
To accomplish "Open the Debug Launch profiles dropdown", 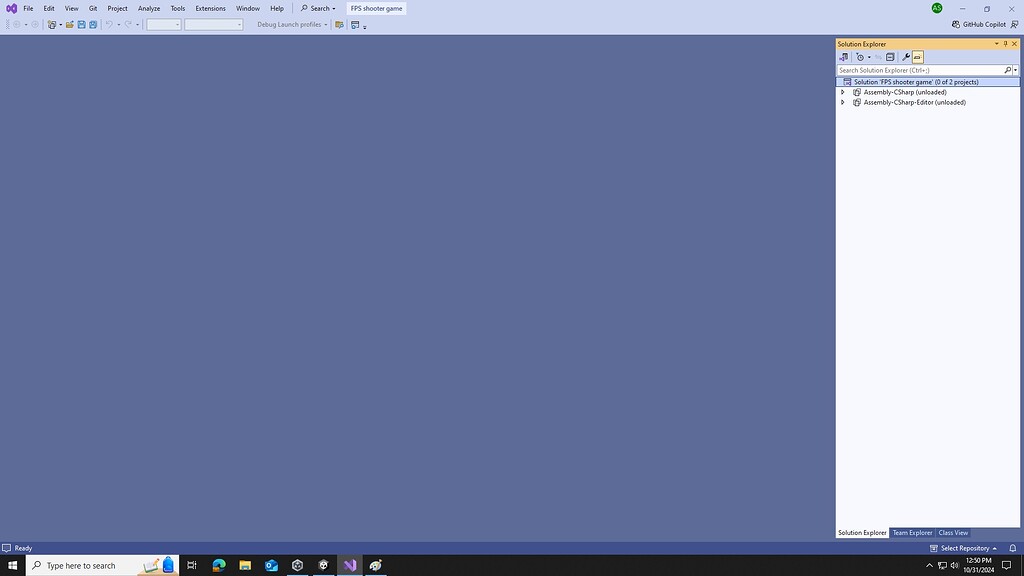I will [325, 24].
